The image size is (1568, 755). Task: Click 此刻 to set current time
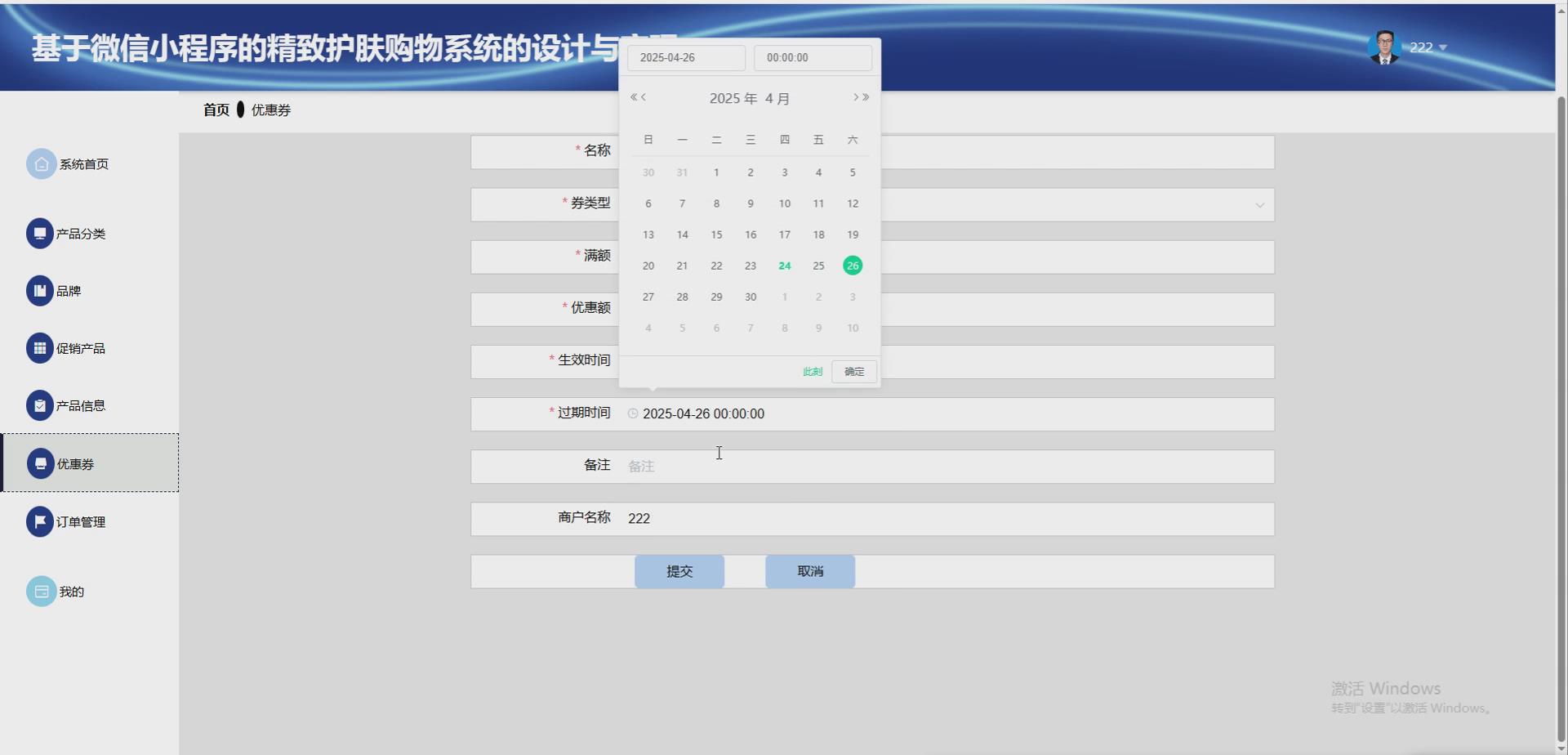coord(812,371)
